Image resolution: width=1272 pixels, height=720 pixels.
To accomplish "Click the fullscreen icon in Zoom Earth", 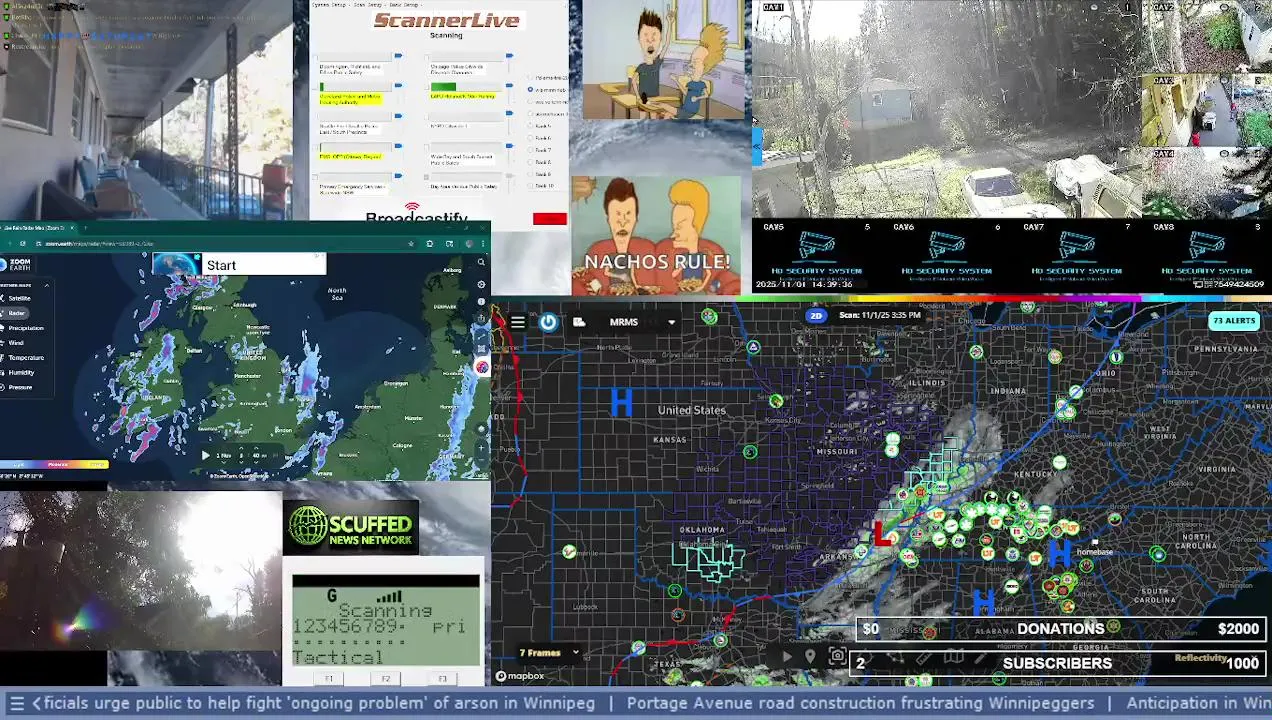I will (x=481, y=349).
